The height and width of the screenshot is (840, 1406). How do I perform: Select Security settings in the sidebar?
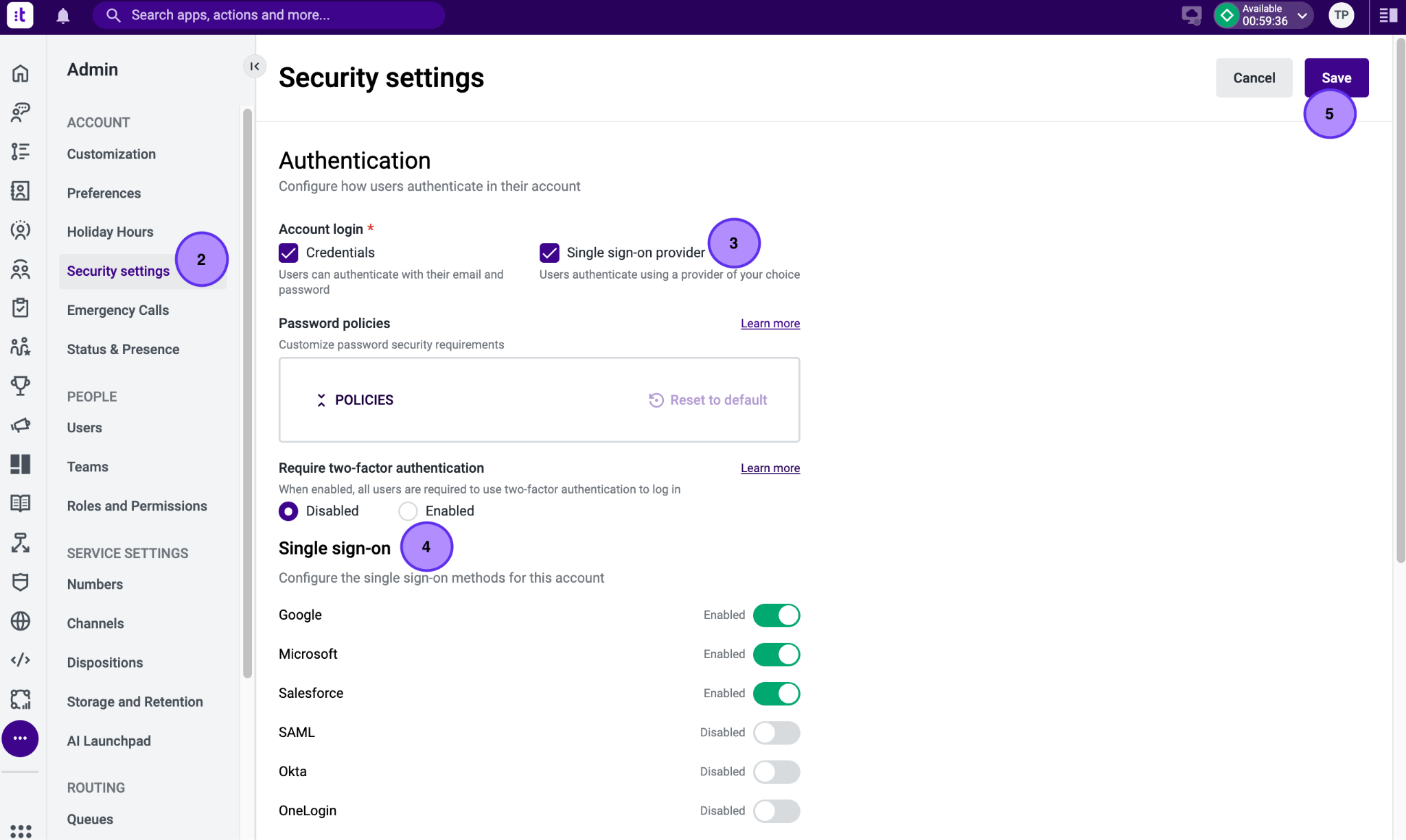pyautogui.click(x=118, y=271)
